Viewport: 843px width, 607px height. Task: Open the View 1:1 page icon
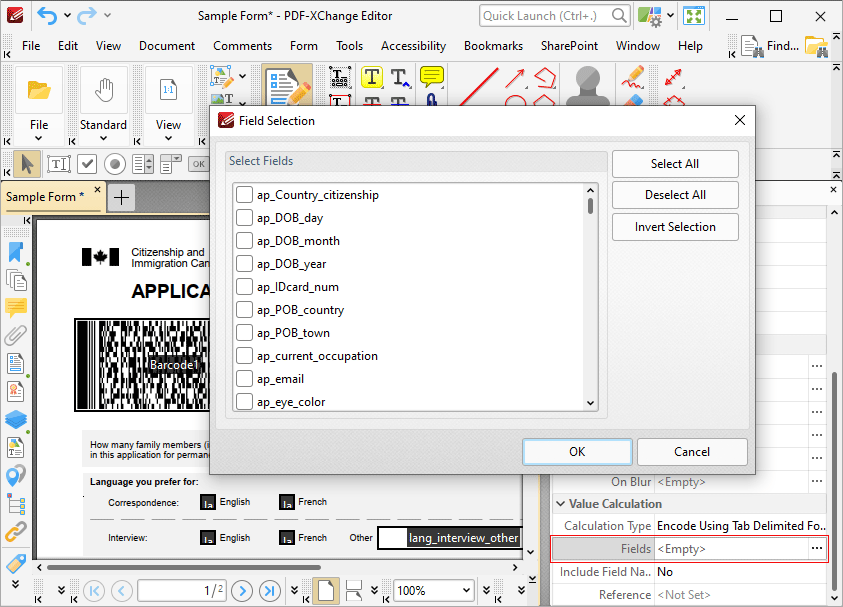point(168,90)
